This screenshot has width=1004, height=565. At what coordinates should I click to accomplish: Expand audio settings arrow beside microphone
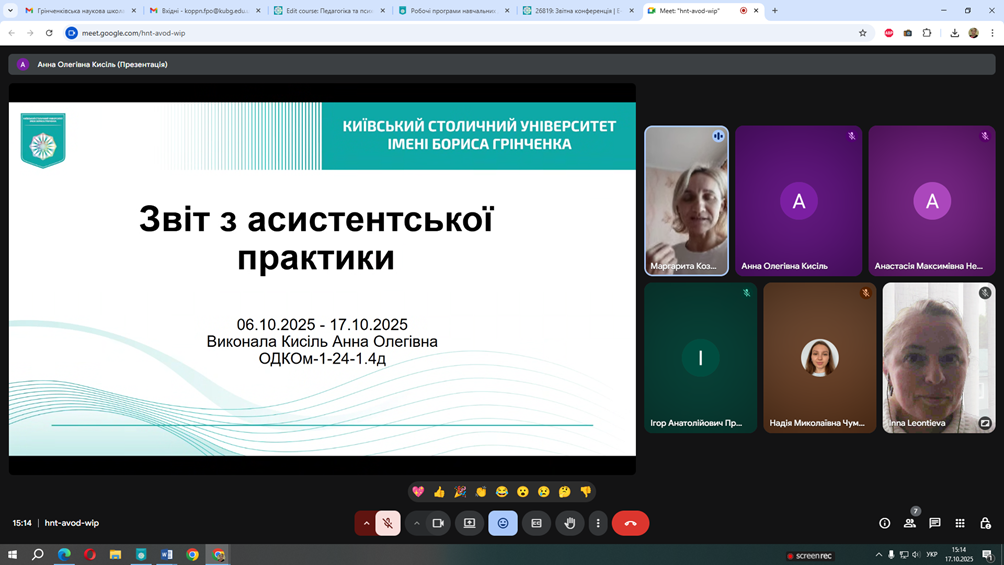coord(366,523)
